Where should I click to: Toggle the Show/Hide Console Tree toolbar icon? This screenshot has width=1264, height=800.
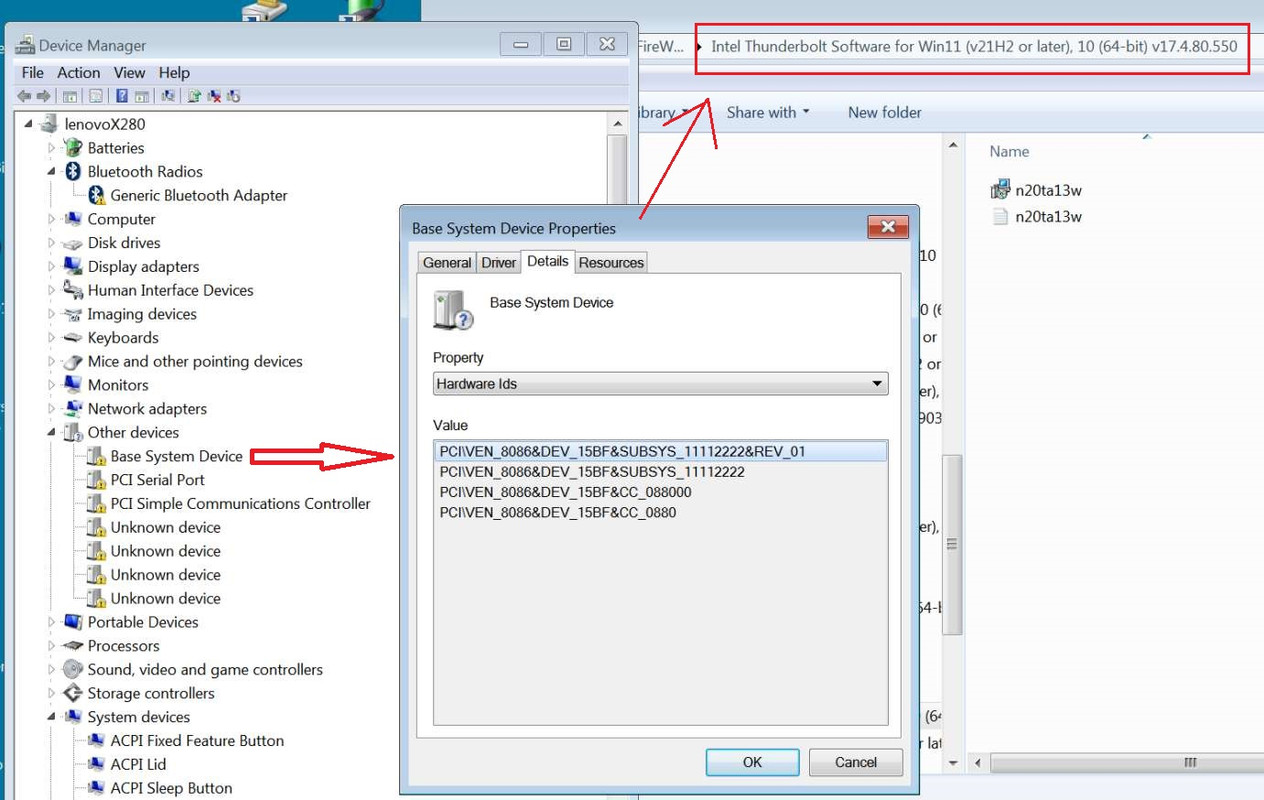(x=70, y=96)
